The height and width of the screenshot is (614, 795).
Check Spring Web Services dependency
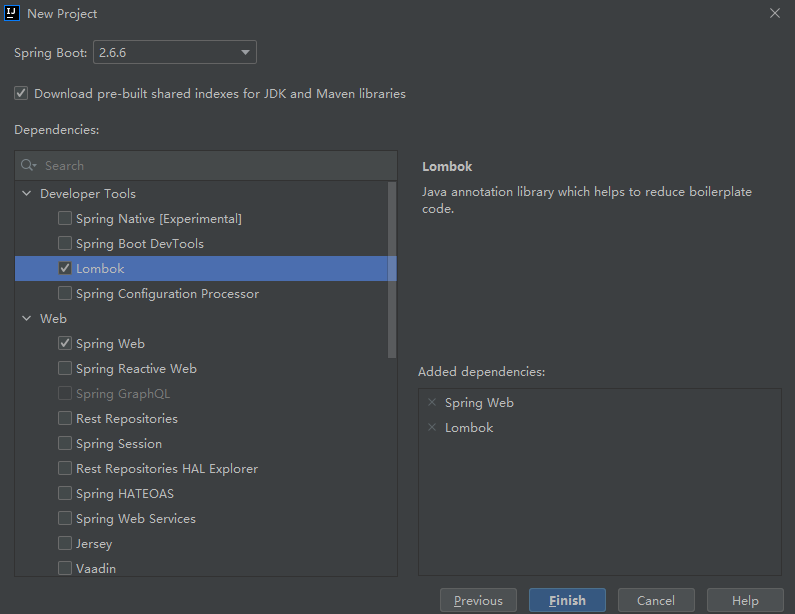coord(65,518)
